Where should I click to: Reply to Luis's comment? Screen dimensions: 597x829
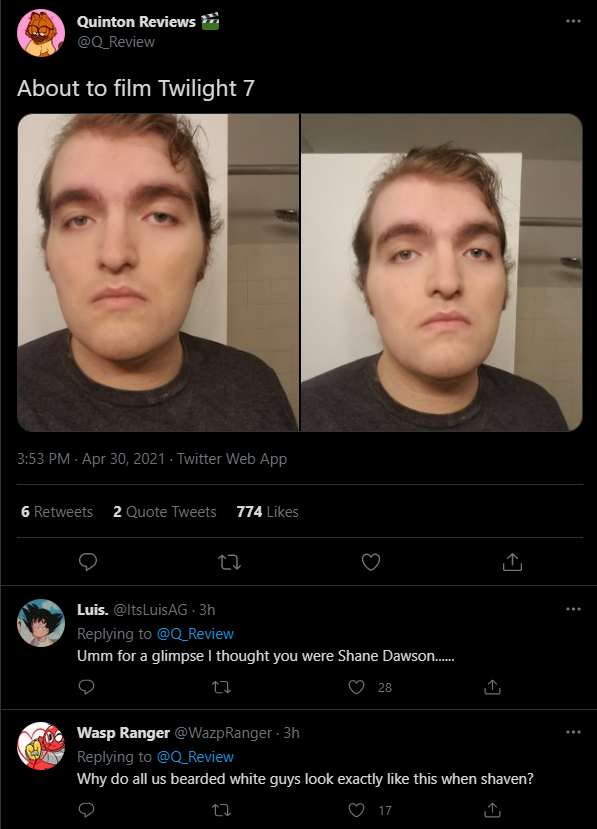click(86, 687)
